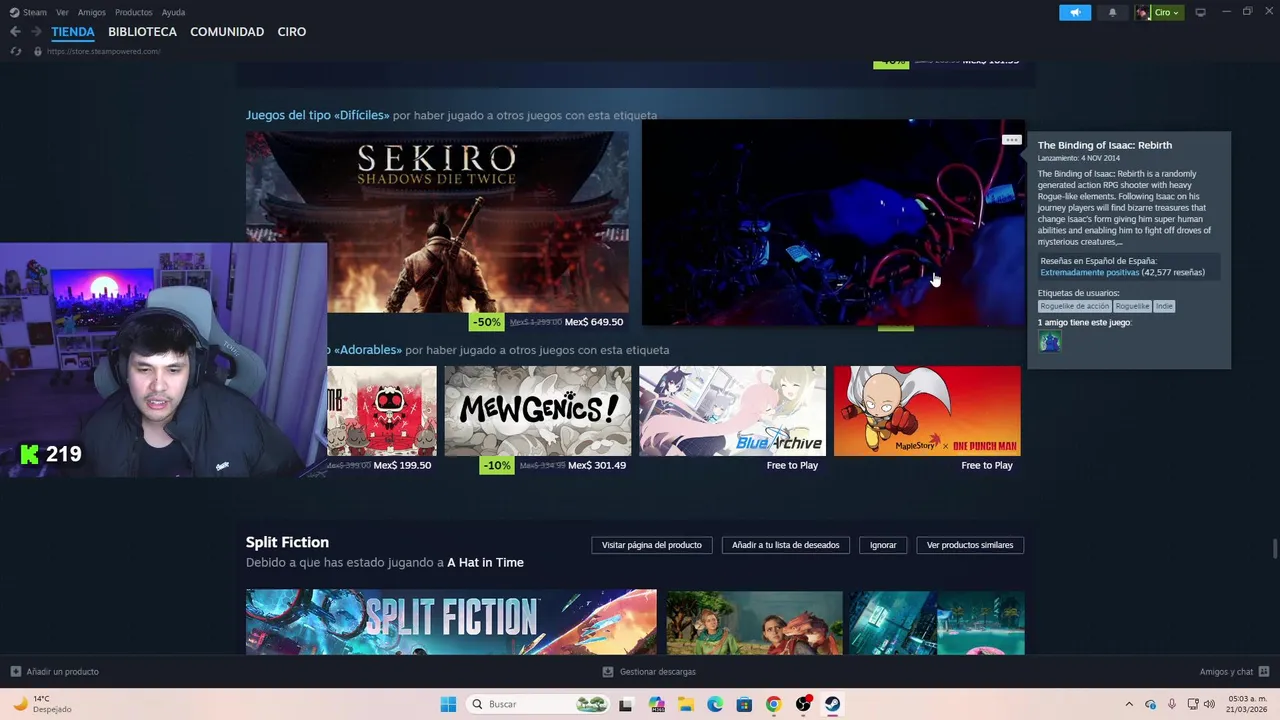Open the Blue Archive game capsule
Viewport: 1280px width, 720px height.
(x=732, y=411)
